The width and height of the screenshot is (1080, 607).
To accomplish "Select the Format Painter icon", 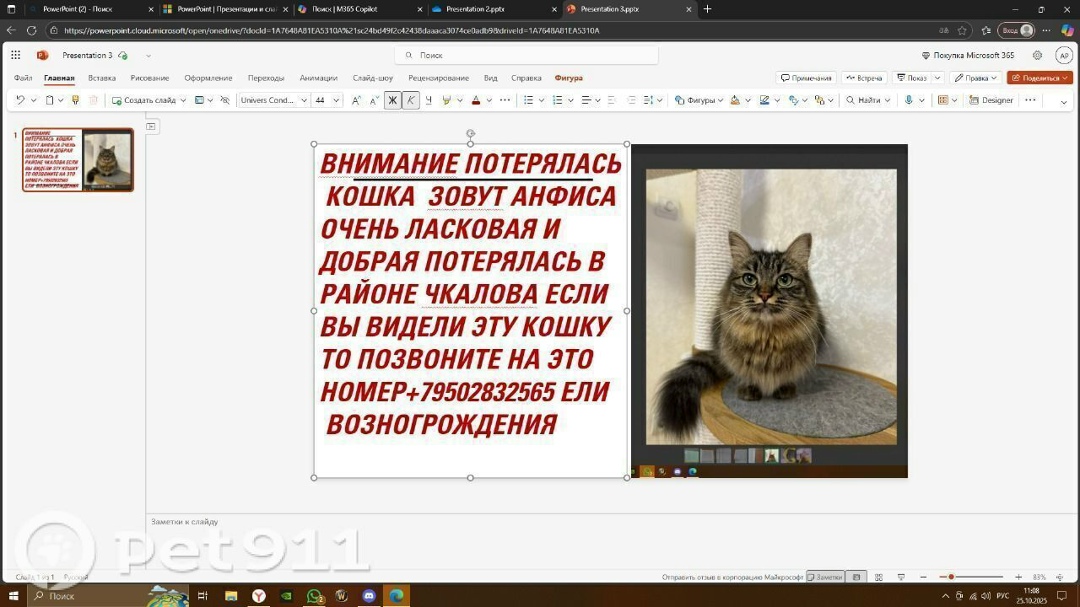I will (x=75, y=100).
